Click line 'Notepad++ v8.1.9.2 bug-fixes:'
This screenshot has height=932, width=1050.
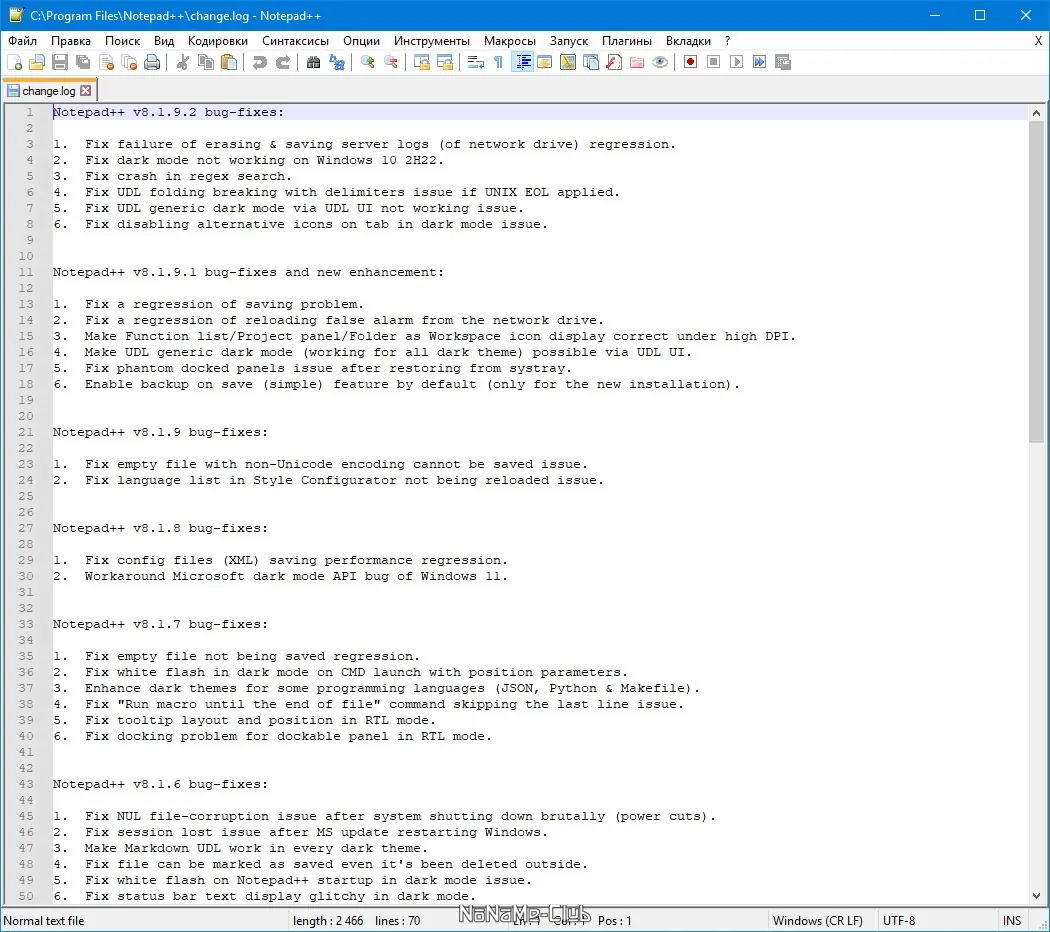(x=168, y=112)
